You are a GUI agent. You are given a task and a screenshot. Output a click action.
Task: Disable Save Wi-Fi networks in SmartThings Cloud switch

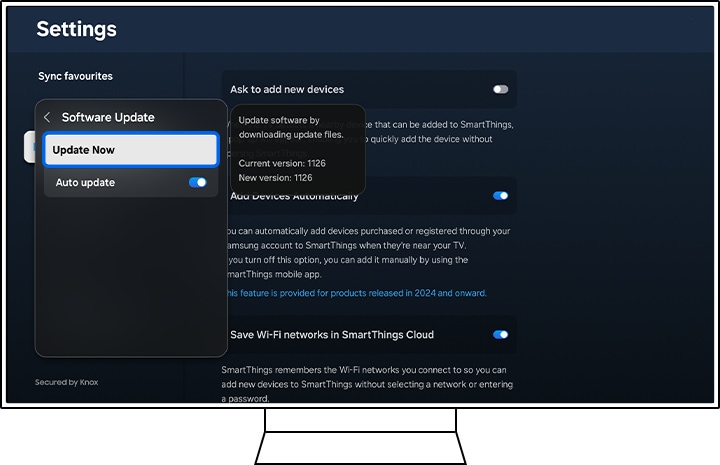coord(500,334)
